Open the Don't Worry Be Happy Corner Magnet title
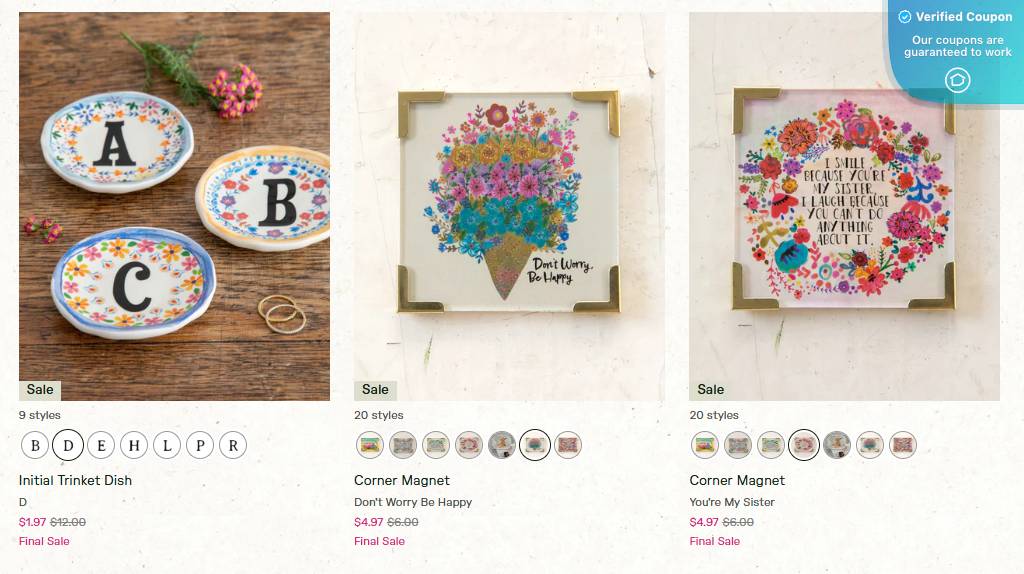Image resolution: width=1024 pixels, height=574 pixels. pyautogui.click(x=402, y=480)
